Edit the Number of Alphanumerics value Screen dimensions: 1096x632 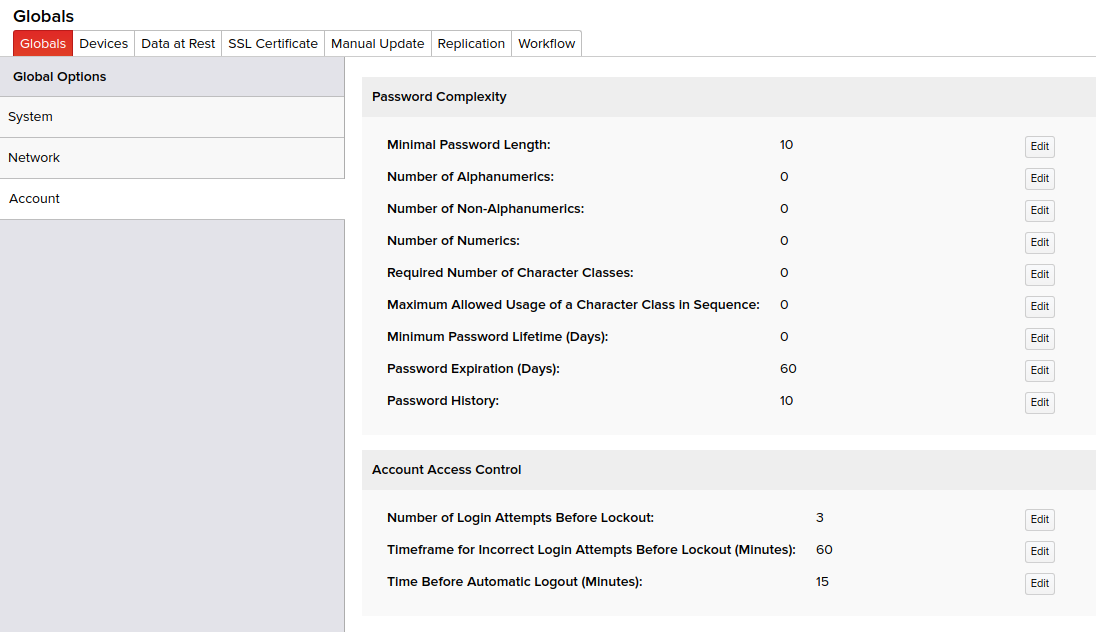[1039, 179]
